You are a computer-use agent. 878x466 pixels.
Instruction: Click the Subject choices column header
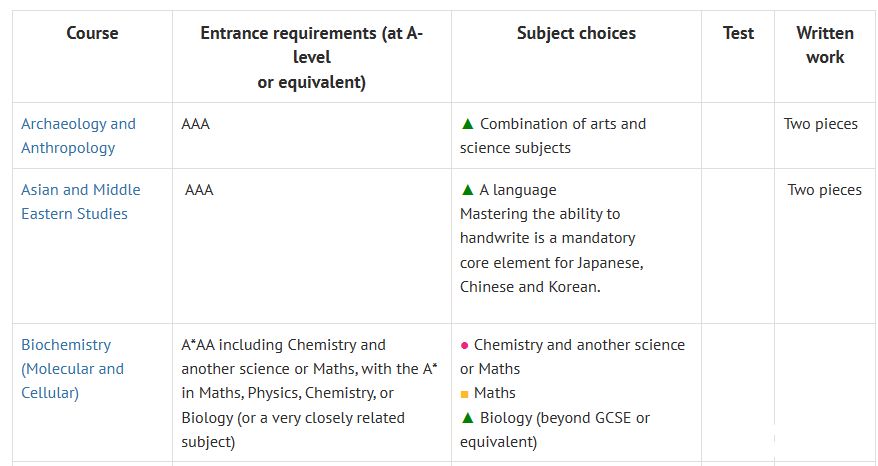pyautogui.click(x=576, y=33)
